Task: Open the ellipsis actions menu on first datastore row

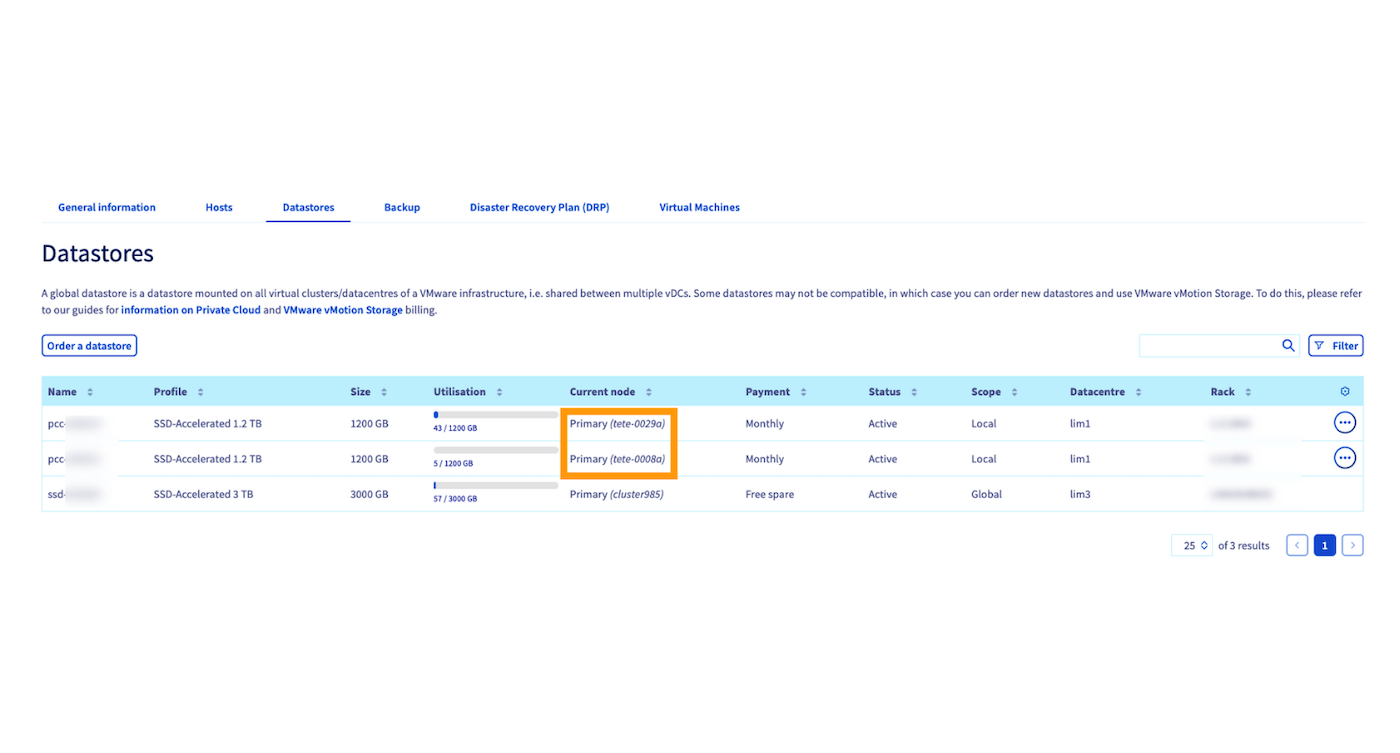Action: pyautogui.click(x=1344, y=422)
